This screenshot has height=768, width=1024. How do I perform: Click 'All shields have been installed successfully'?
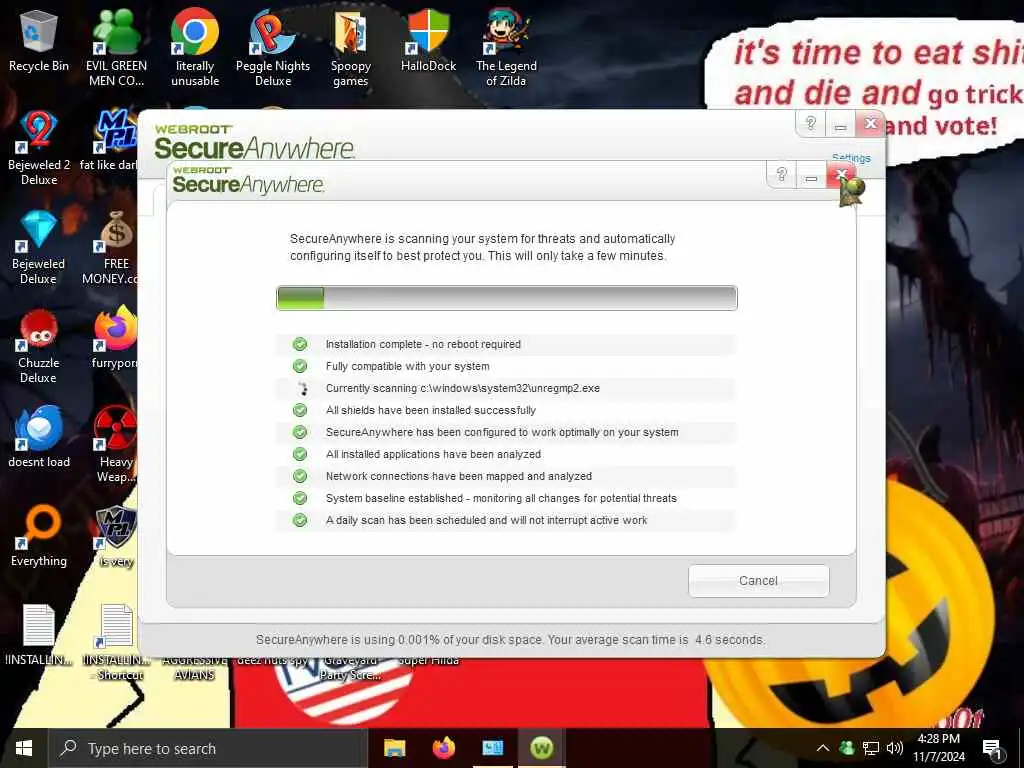[505, 410]
